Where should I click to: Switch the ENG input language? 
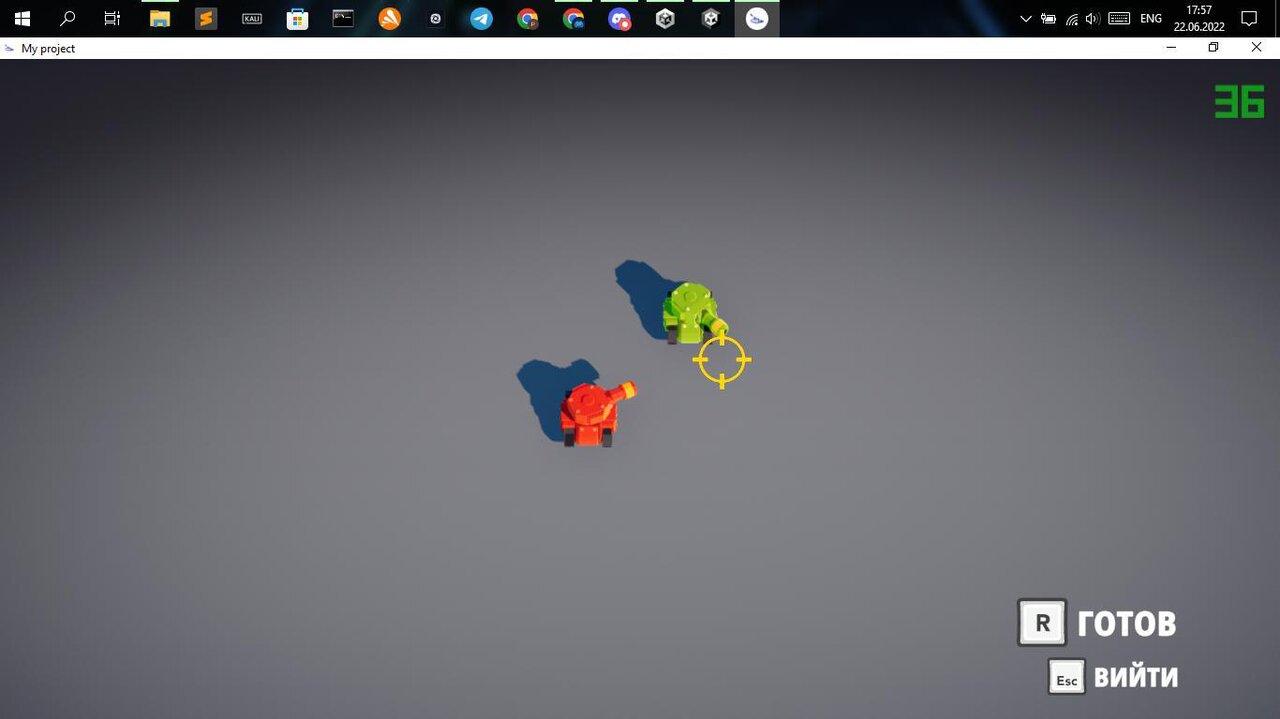(1151, 18)
